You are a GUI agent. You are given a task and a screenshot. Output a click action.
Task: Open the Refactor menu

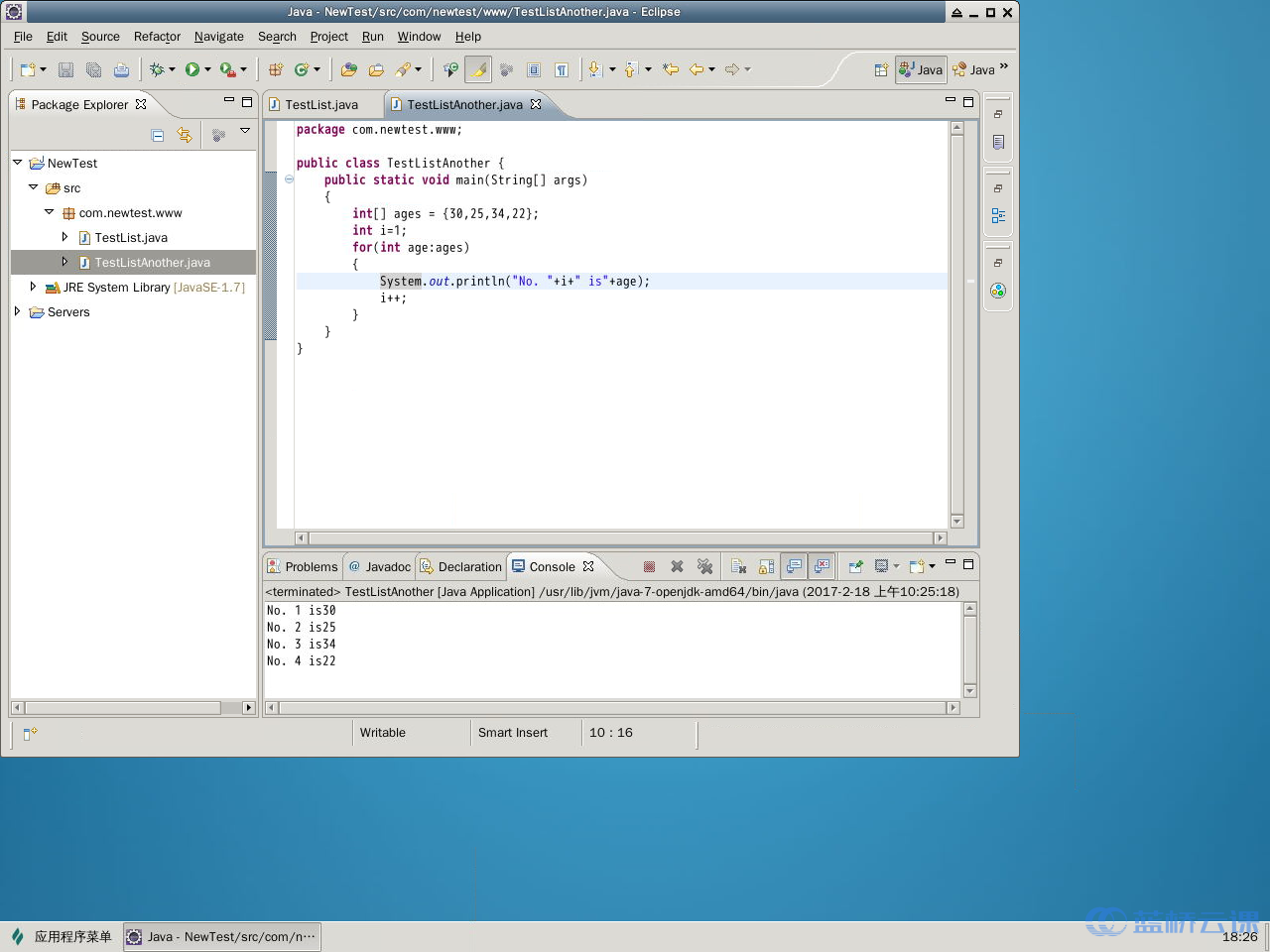[x=157, y=37]
